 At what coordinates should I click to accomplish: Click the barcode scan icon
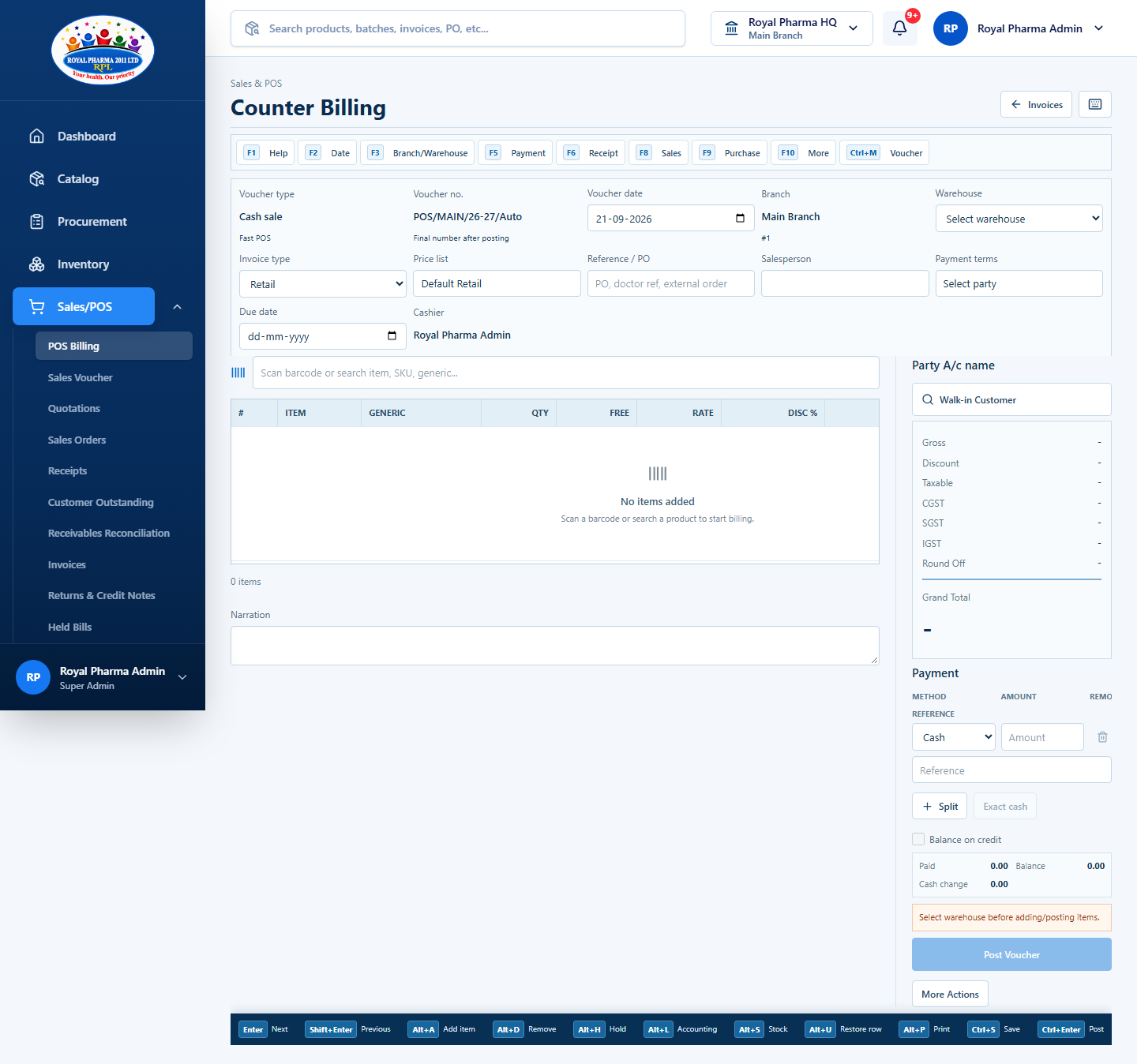coord(238,373)
